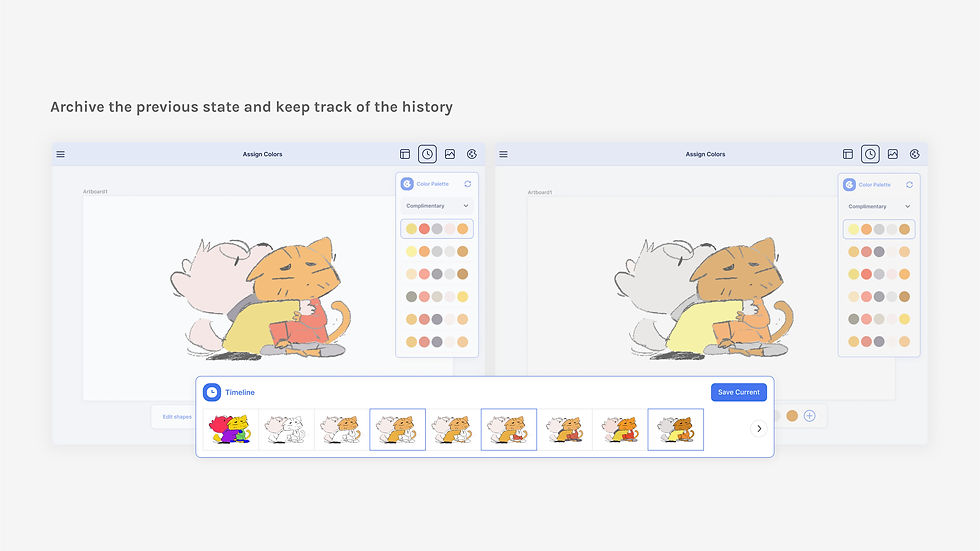Toggle the timeline clock icon in left toolbar
980x551 pixels.
(x=428, y=154)
